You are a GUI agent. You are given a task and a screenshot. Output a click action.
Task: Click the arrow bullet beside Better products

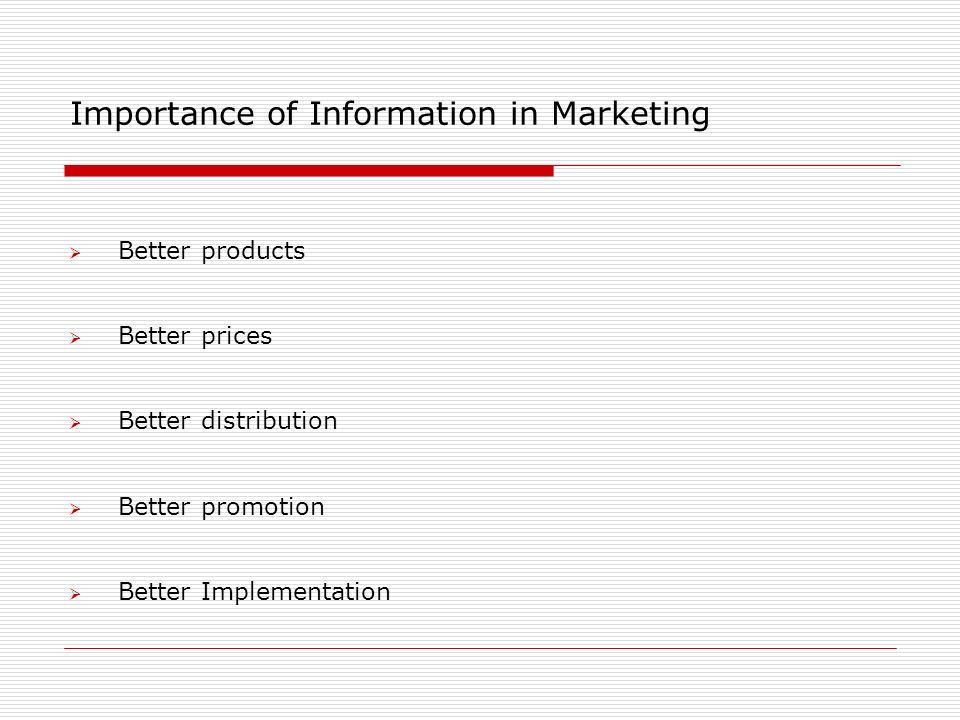click(75, 253)
